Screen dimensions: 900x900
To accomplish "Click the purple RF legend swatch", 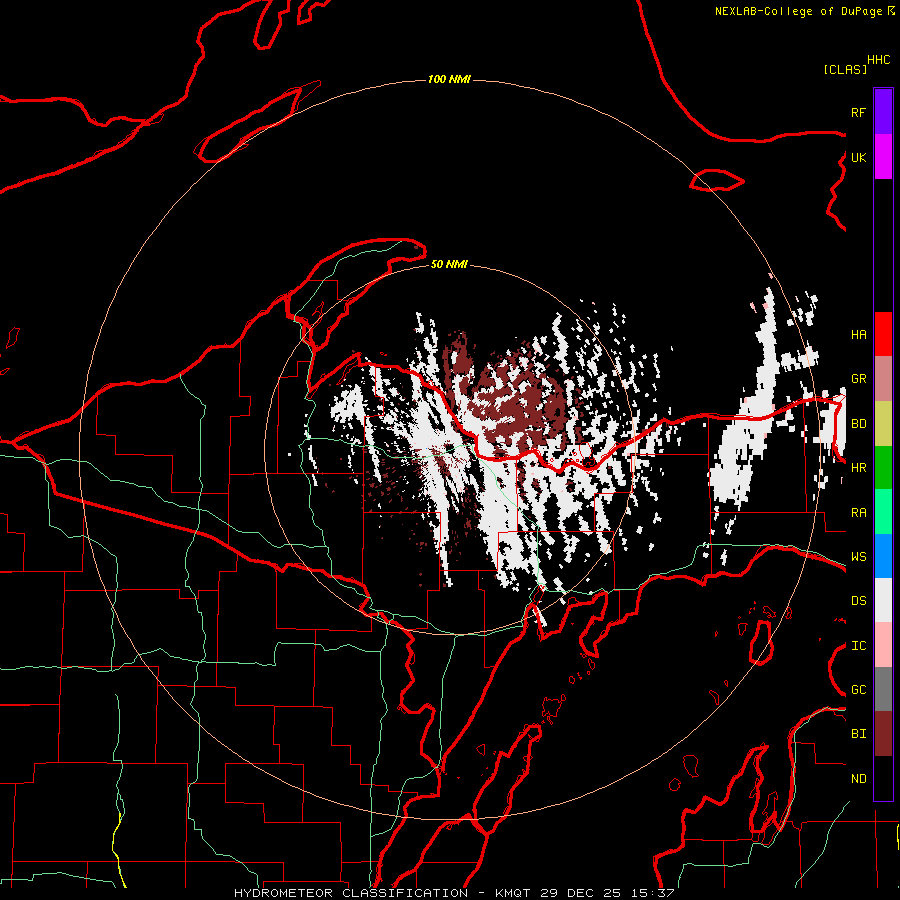I will coord(883,112).
